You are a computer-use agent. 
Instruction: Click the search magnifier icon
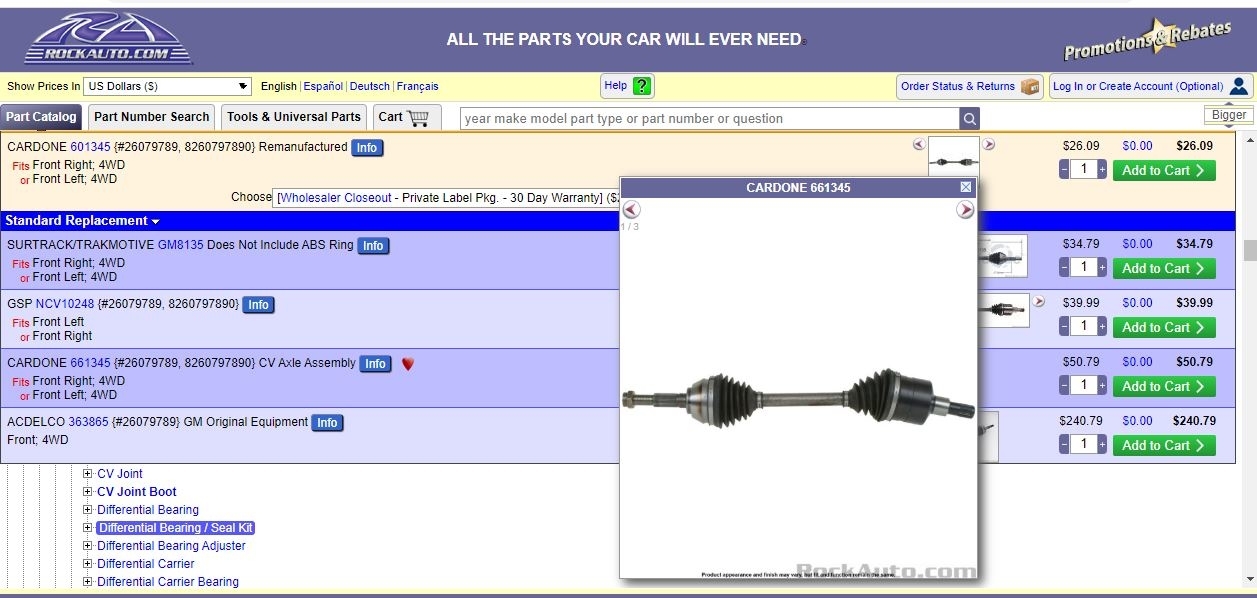969,119
